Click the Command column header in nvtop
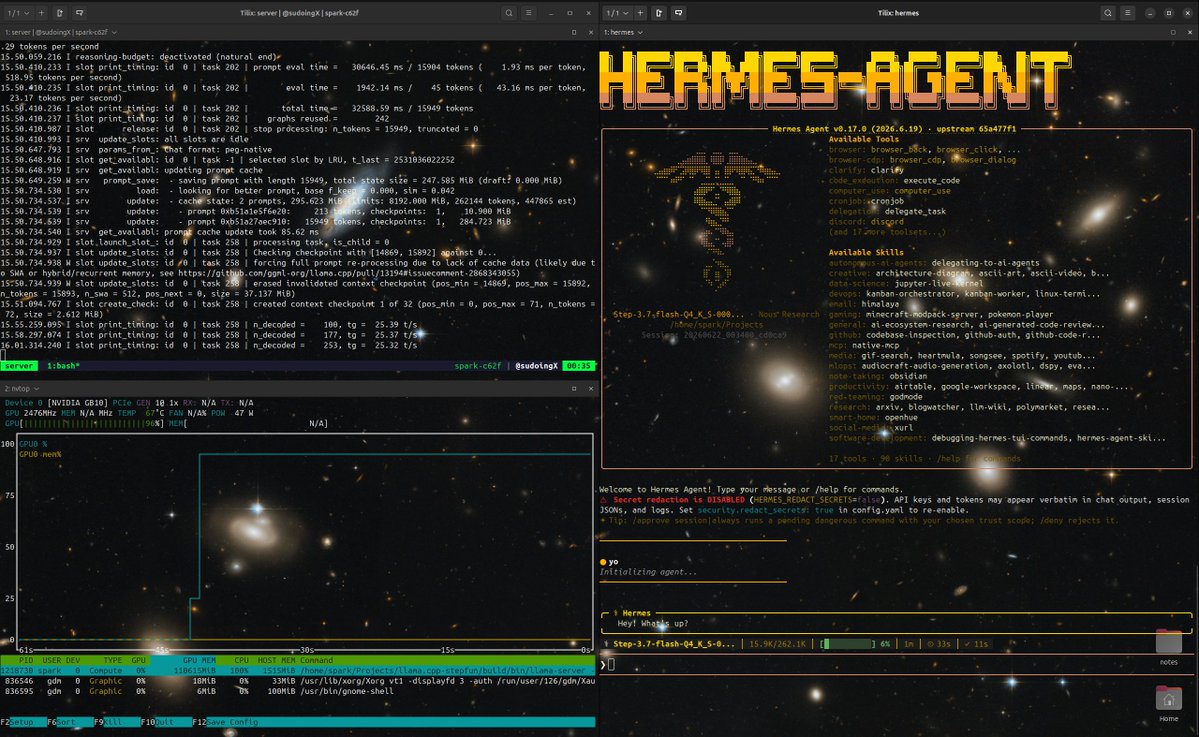1199x737 pixels. 316,660
